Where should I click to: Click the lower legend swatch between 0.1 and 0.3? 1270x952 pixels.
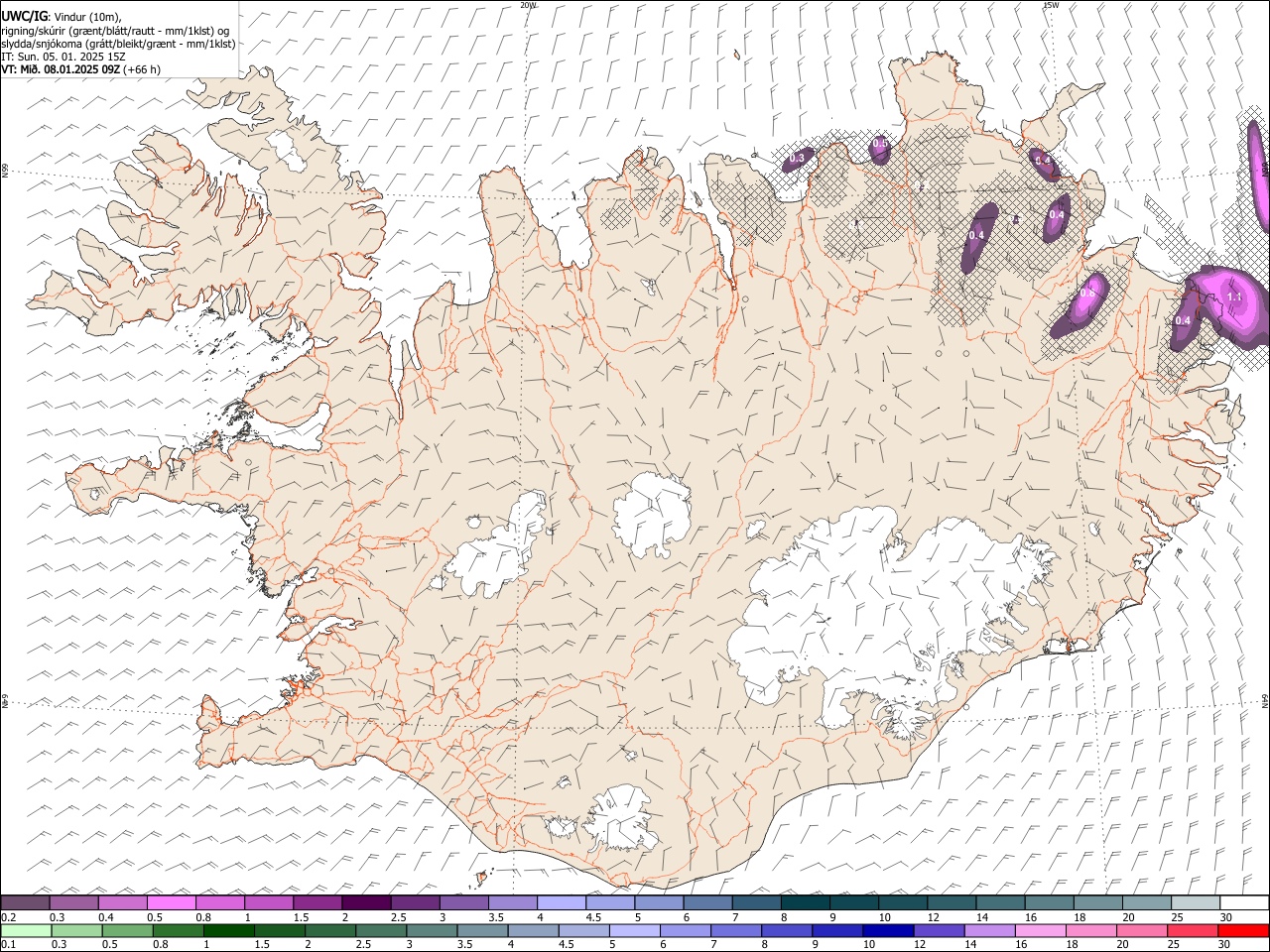[x=26, y=930]
